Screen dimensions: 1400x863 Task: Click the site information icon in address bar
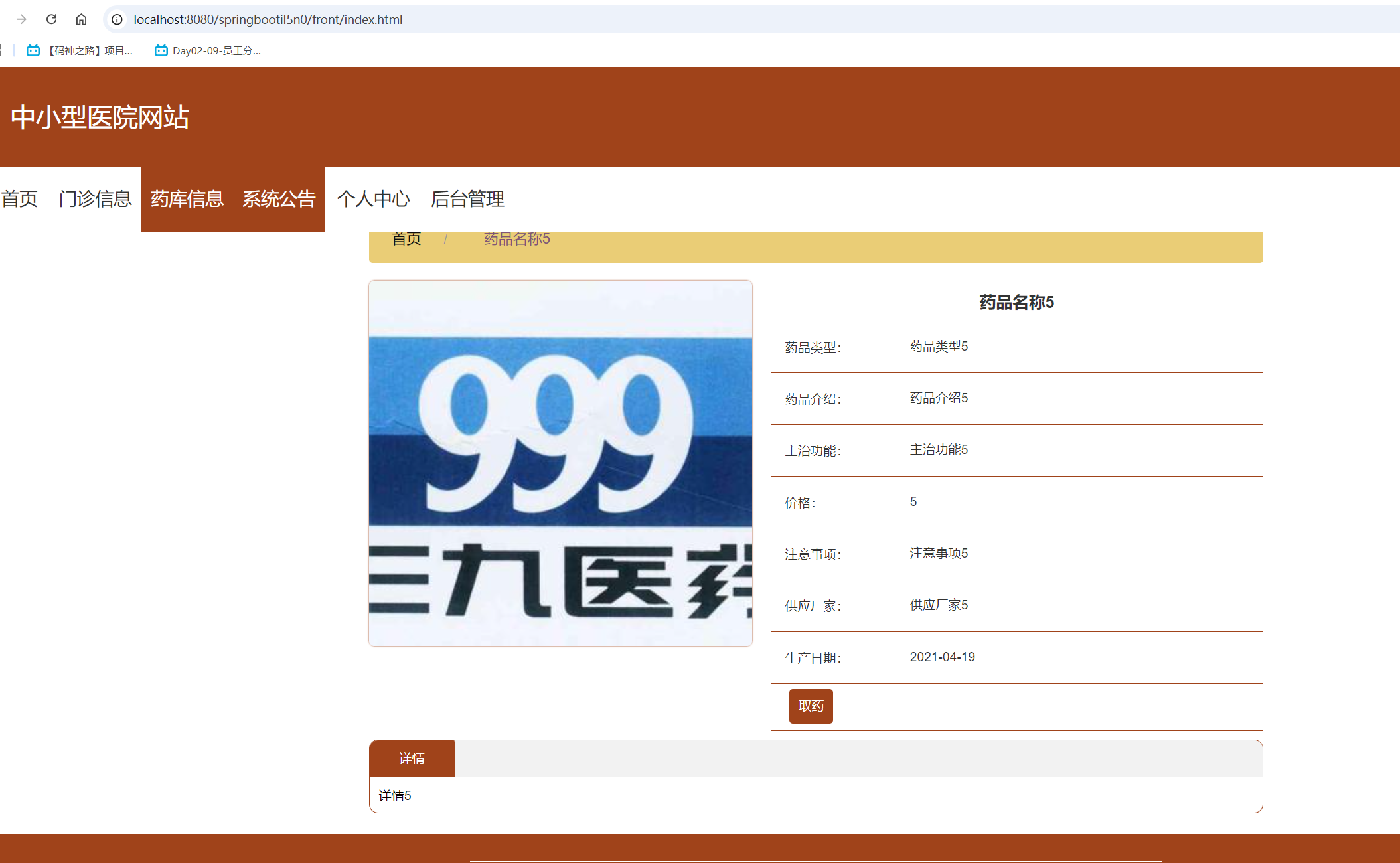click(x=117, y=19)
